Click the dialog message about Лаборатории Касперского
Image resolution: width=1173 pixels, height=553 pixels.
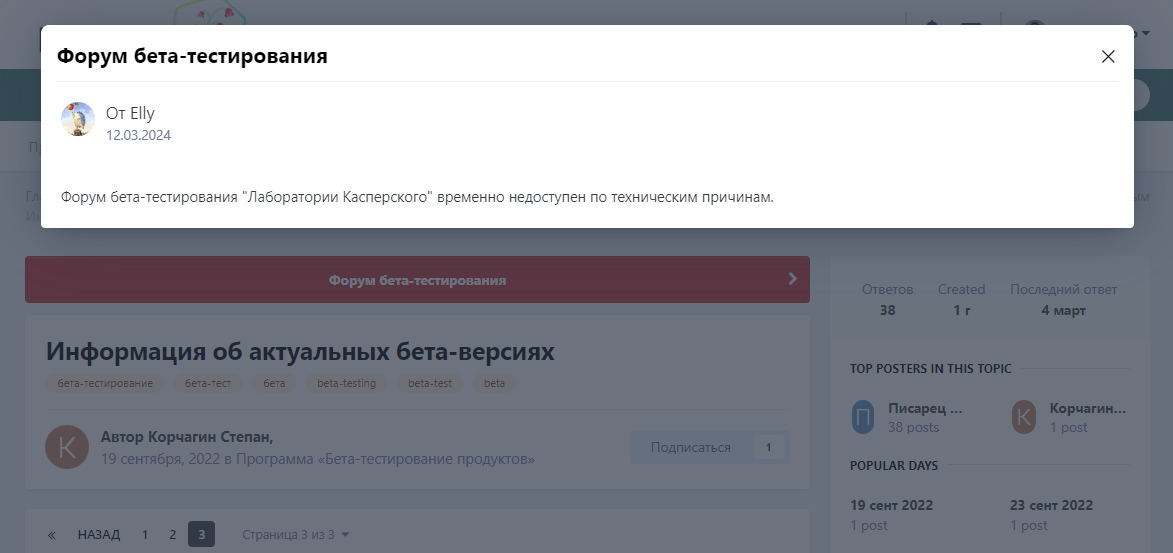click(417, 198)
